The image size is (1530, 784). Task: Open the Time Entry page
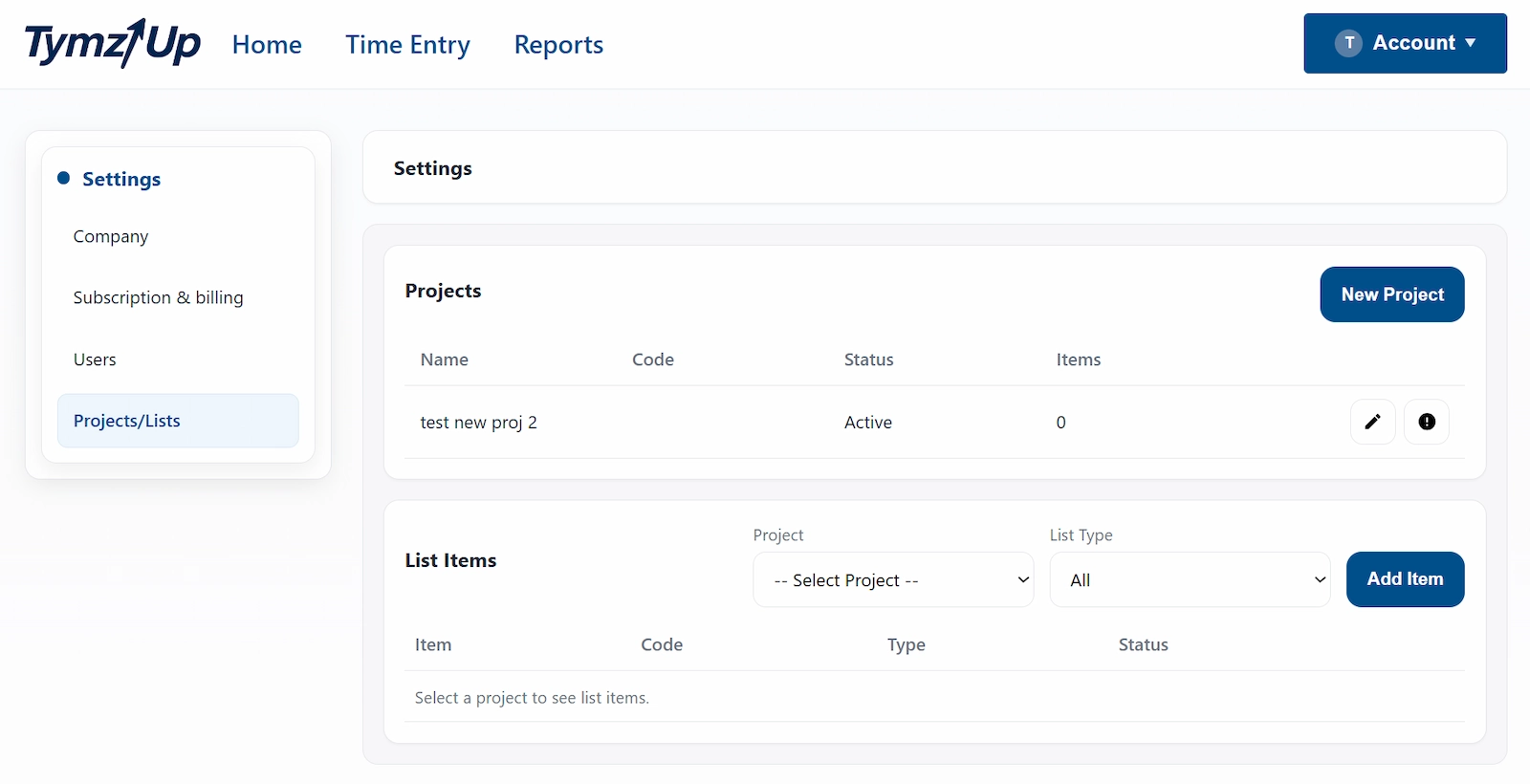pyautogui.click(x=407, y=45)
